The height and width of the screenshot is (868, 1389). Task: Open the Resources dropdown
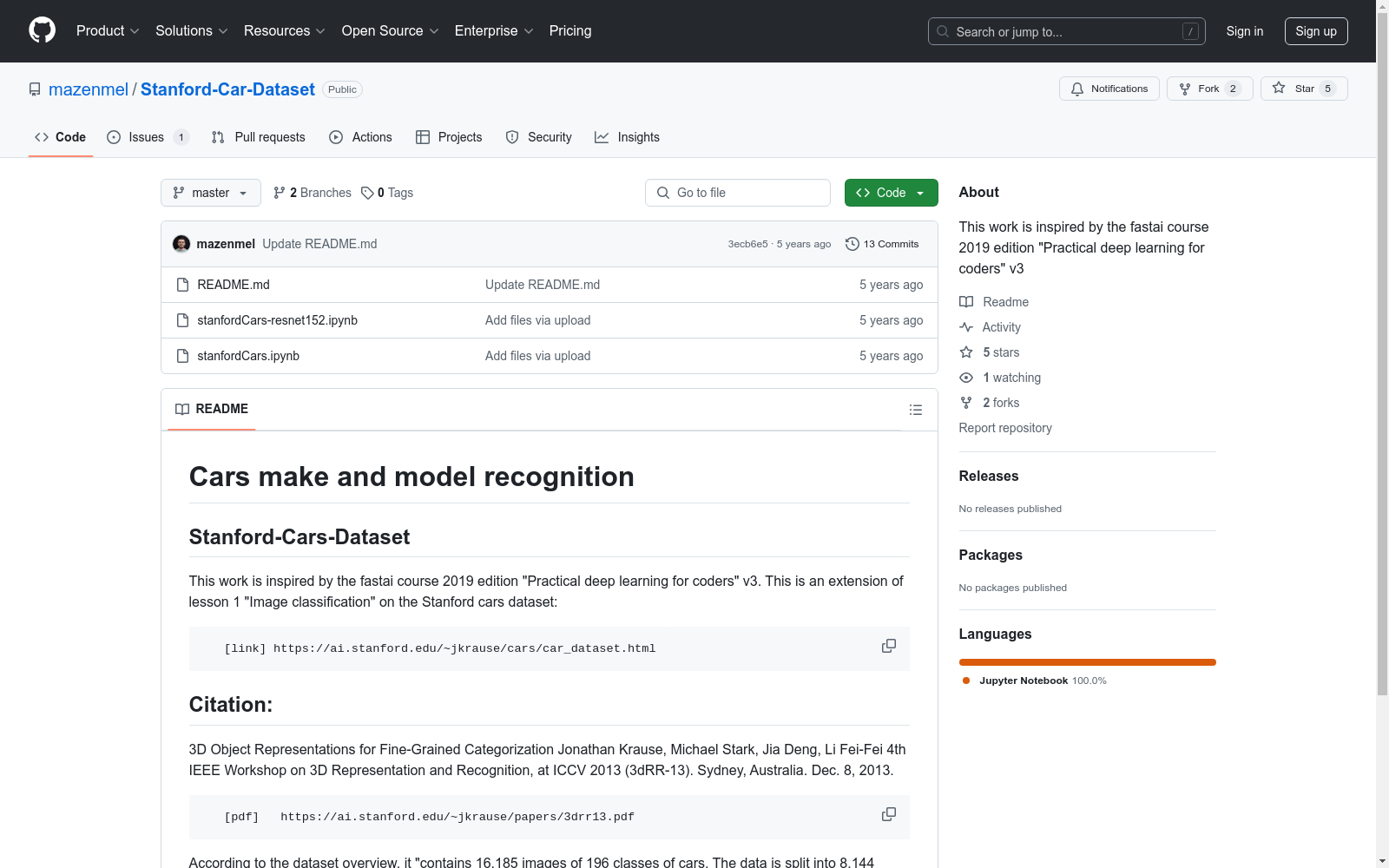284,30
